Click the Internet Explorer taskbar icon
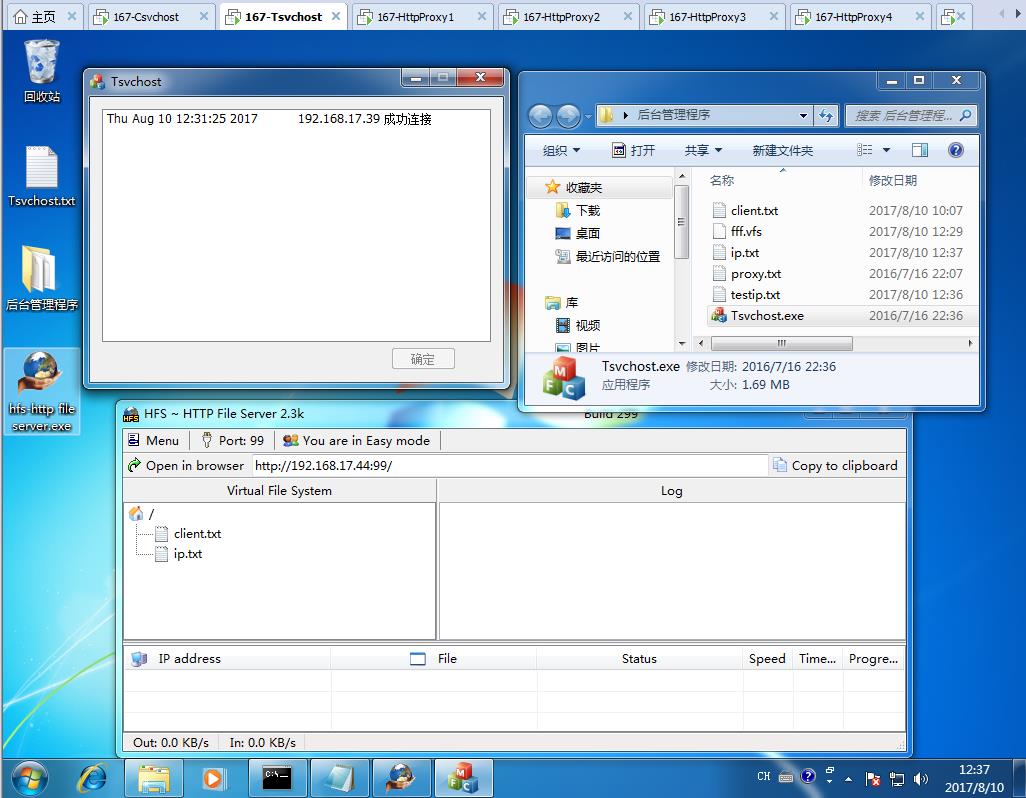 pyautogui.click(x=93, y=776)
